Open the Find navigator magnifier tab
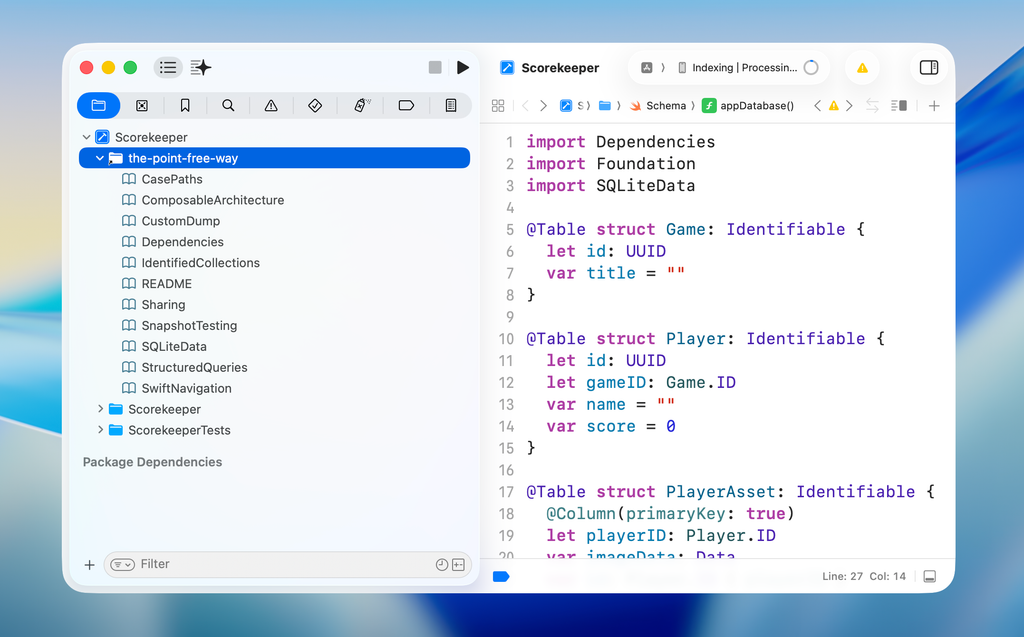Screen dimensions: 1024x637 pyautogui.click(x=228, y=105)
